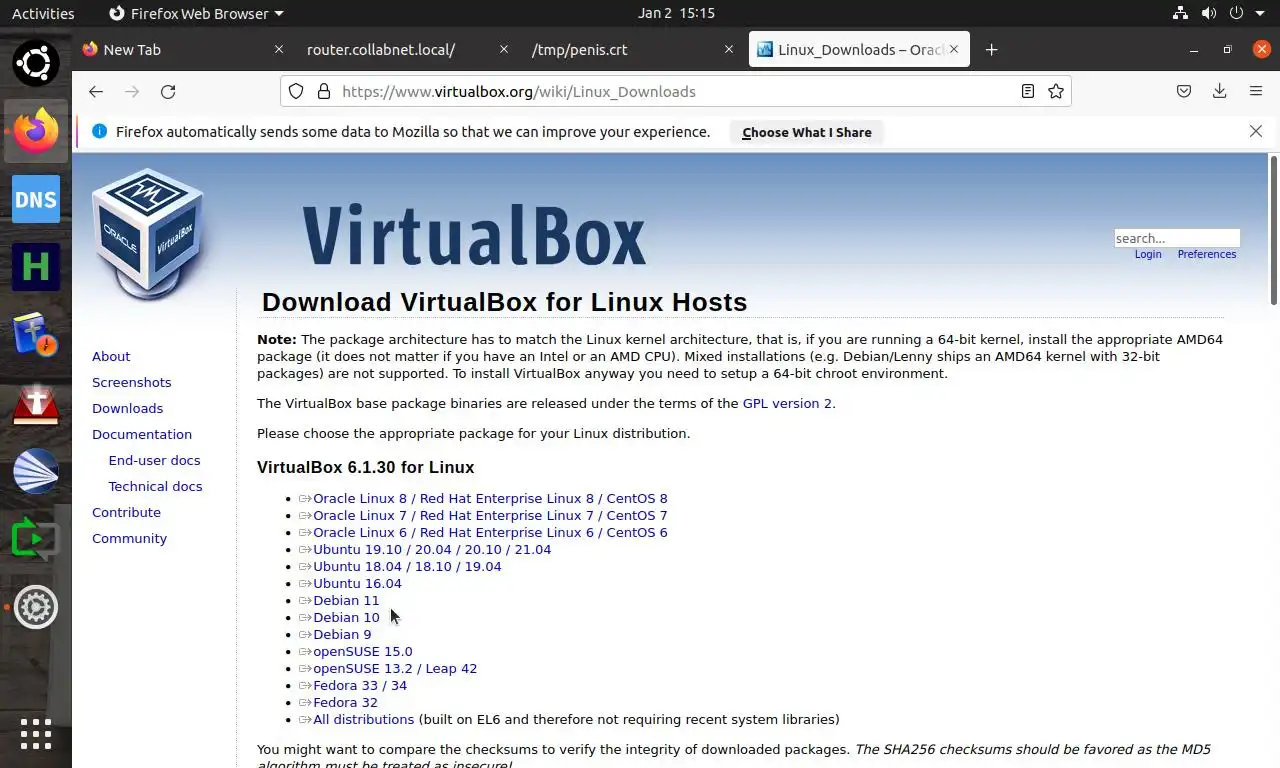Open Settings gear in the dock
This screenshot has width=1280, height=768.
pyautogui.click(x=36, y=607)
